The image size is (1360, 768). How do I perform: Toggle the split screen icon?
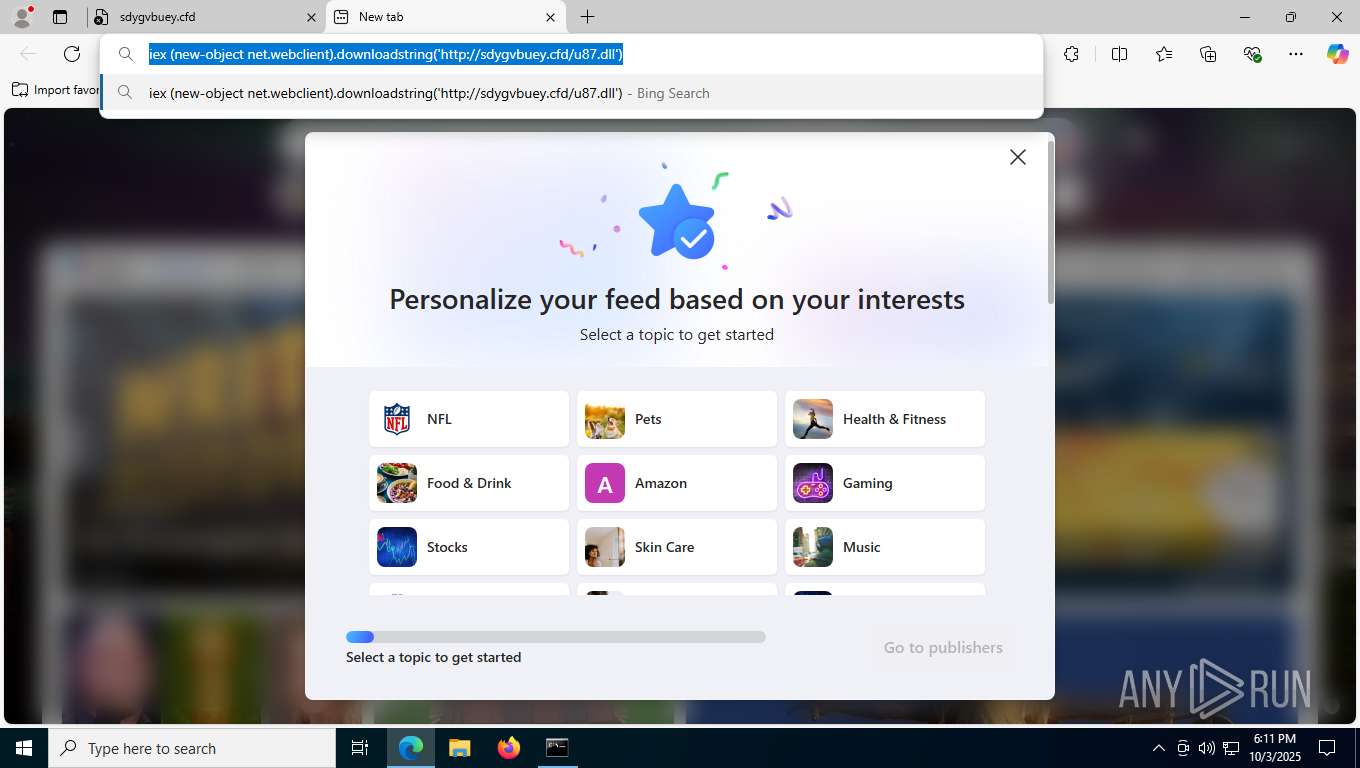click(x=1120, y=54)
